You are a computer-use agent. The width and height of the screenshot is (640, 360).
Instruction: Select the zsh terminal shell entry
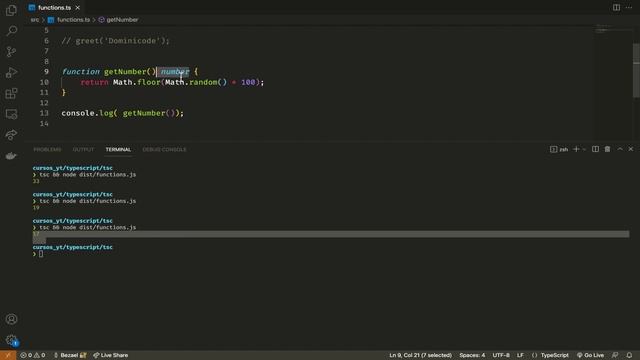click(x=559, y=149)
